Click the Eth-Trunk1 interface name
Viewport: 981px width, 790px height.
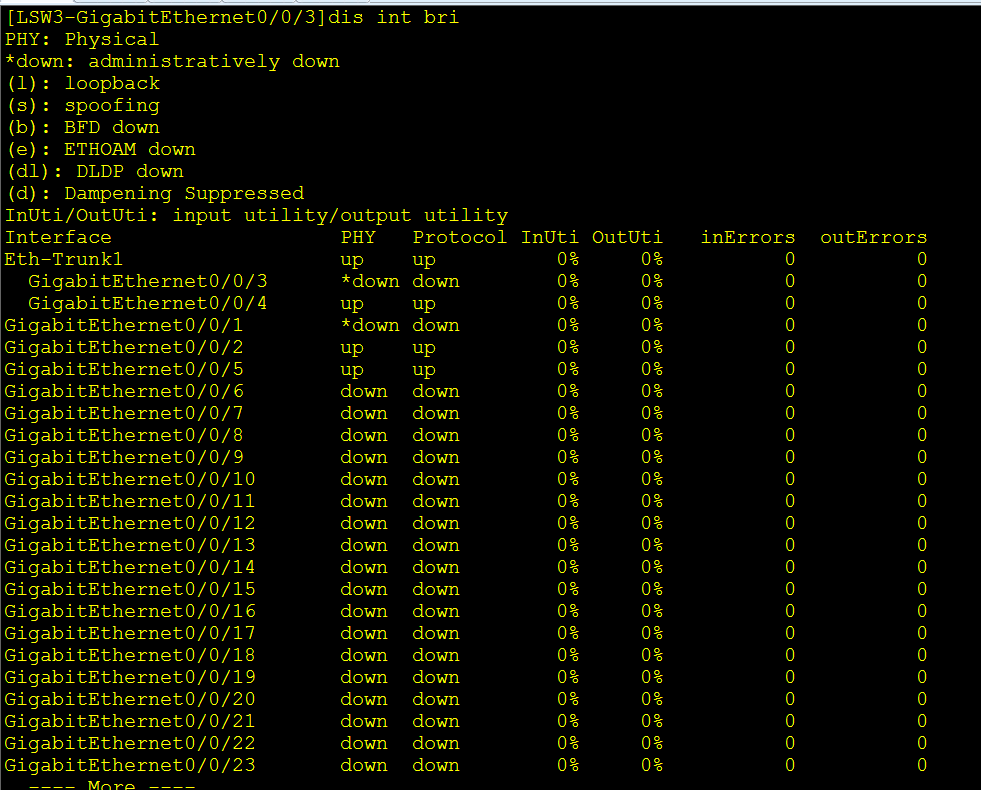[x=62, y=259]
